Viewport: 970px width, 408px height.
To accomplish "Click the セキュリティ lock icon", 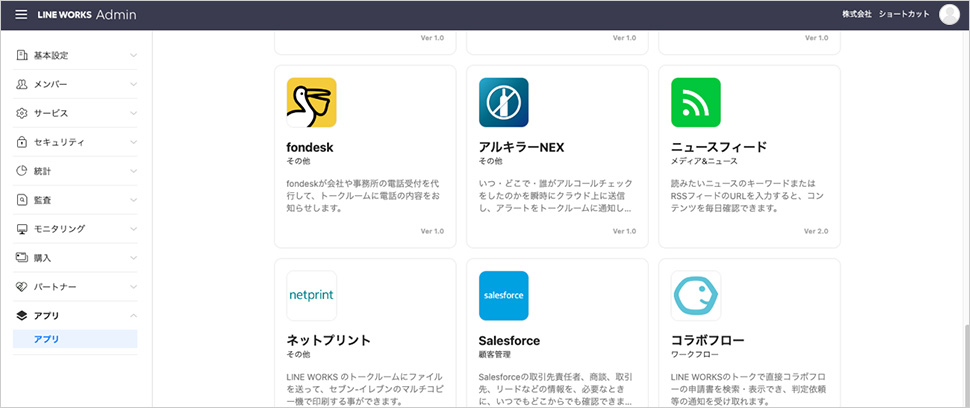I will point(22,142).
